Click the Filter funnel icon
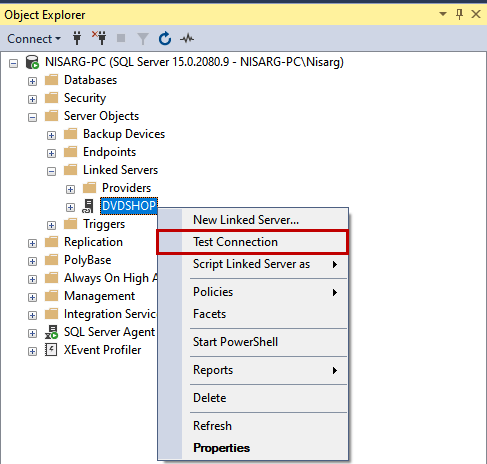The image size is (487, 464). click(143, 39)
